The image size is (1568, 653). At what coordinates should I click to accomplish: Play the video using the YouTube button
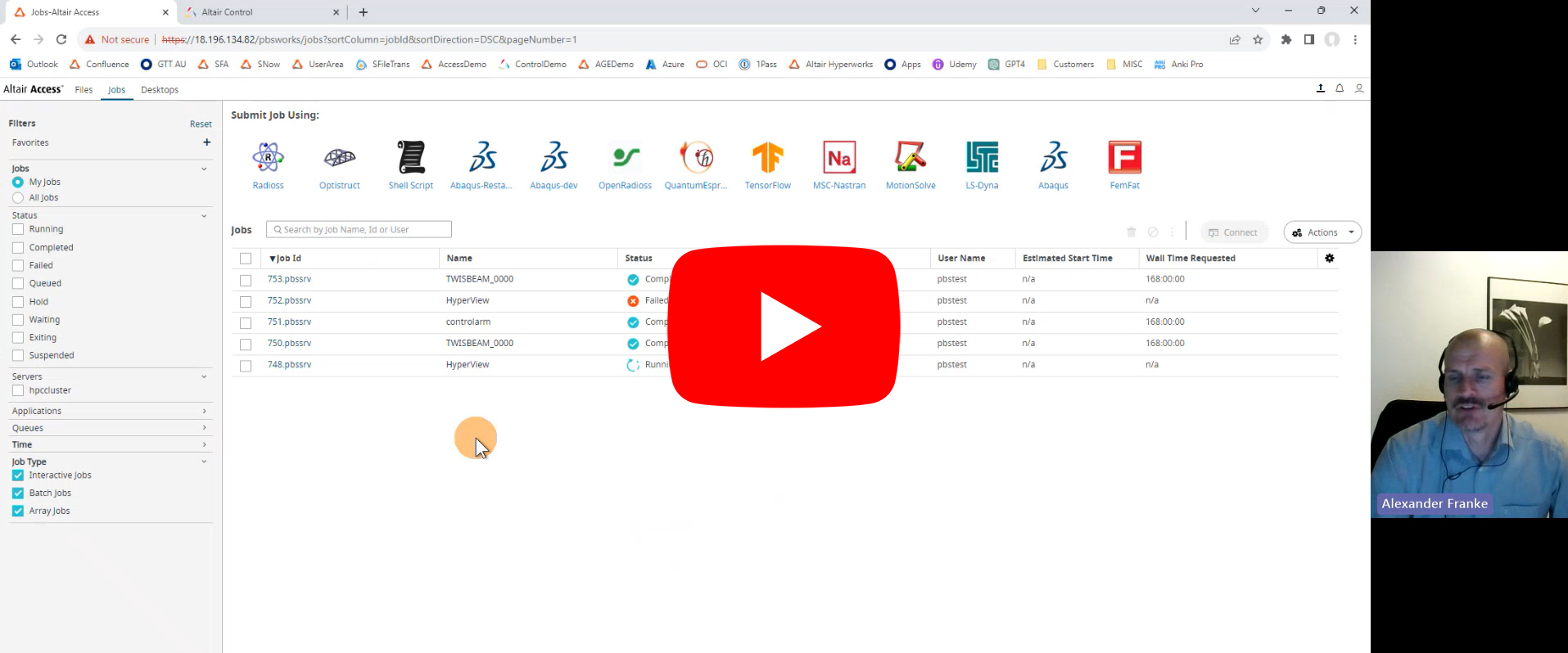[784, 326]
